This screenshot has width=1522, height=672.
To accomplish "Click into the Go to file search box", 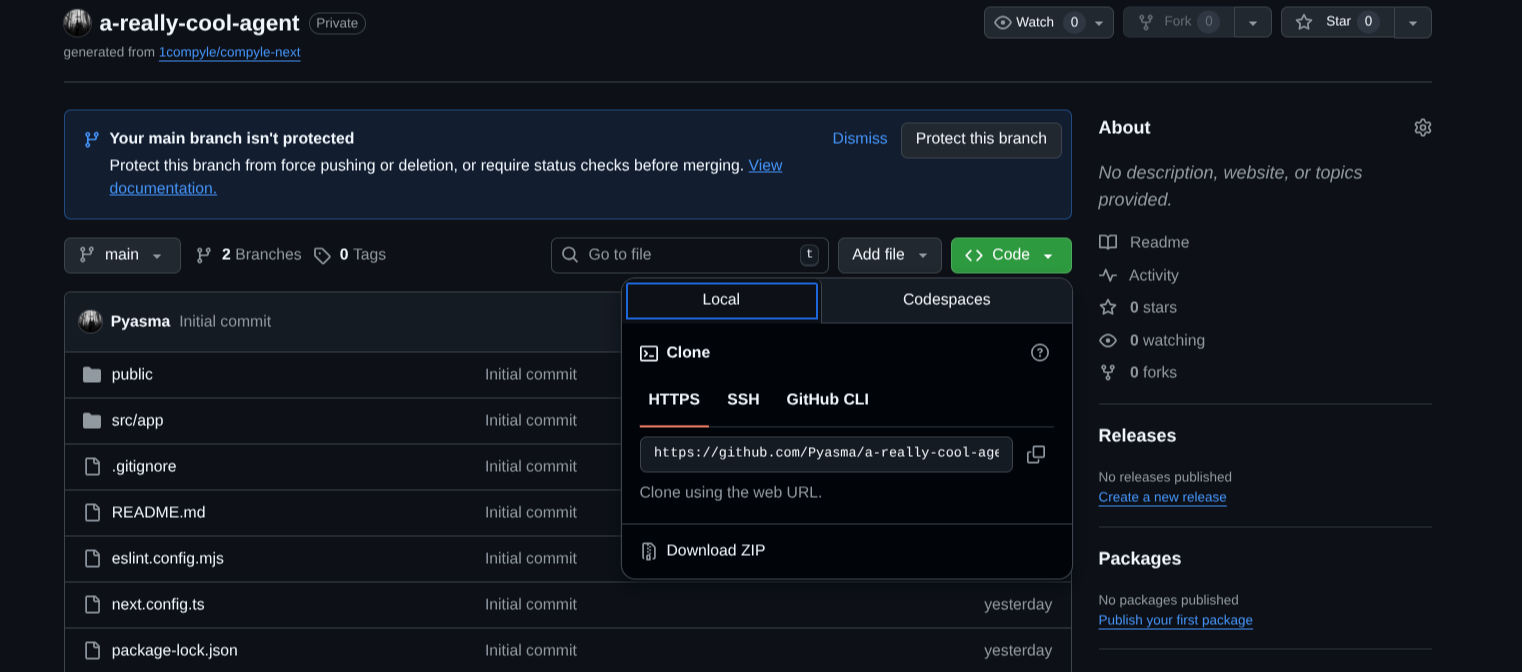I will tap(689, 255).
